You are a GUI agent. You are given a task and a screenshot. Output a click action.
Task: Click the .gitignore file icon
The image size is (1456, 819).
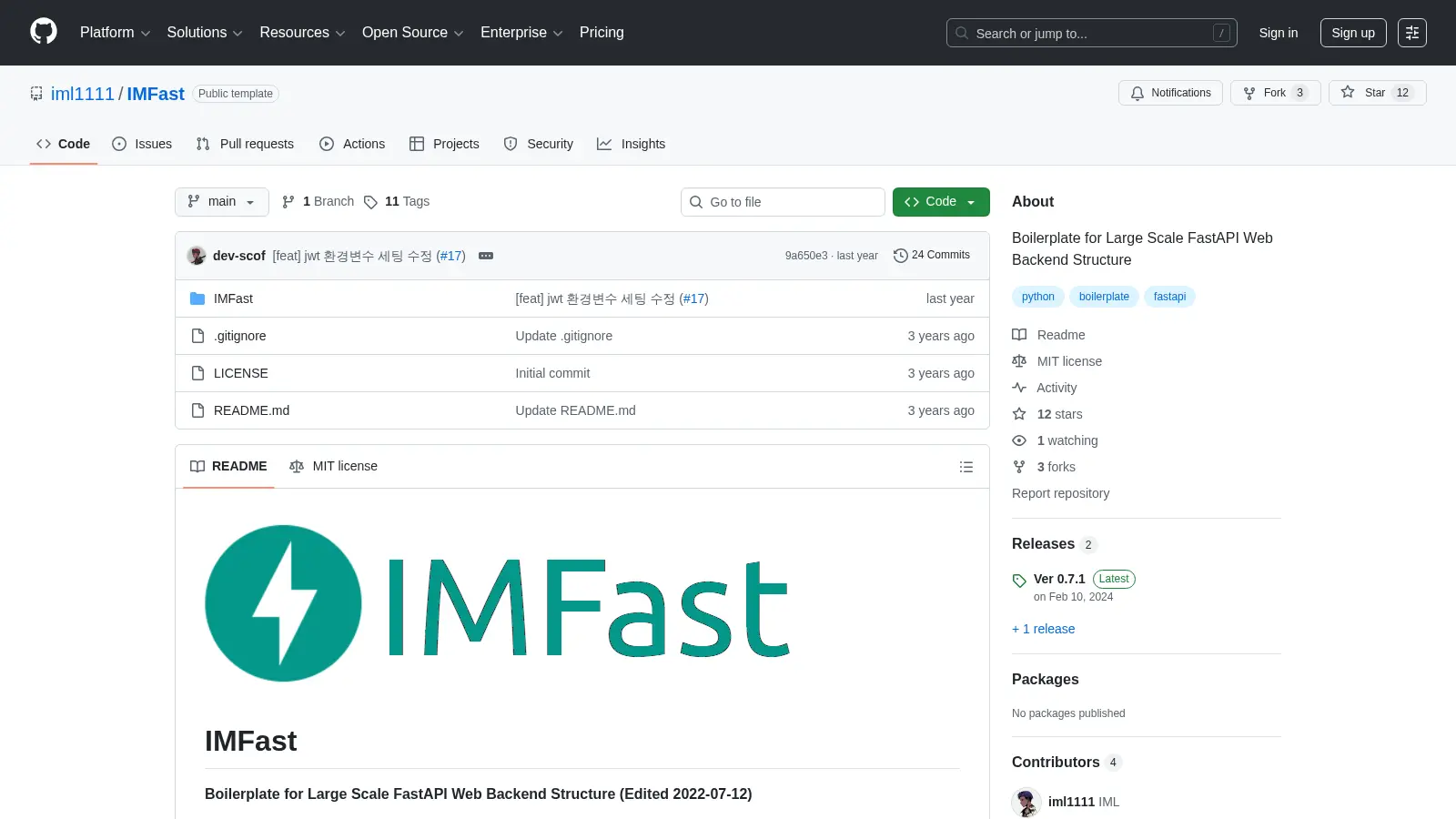tap(197, 336)
